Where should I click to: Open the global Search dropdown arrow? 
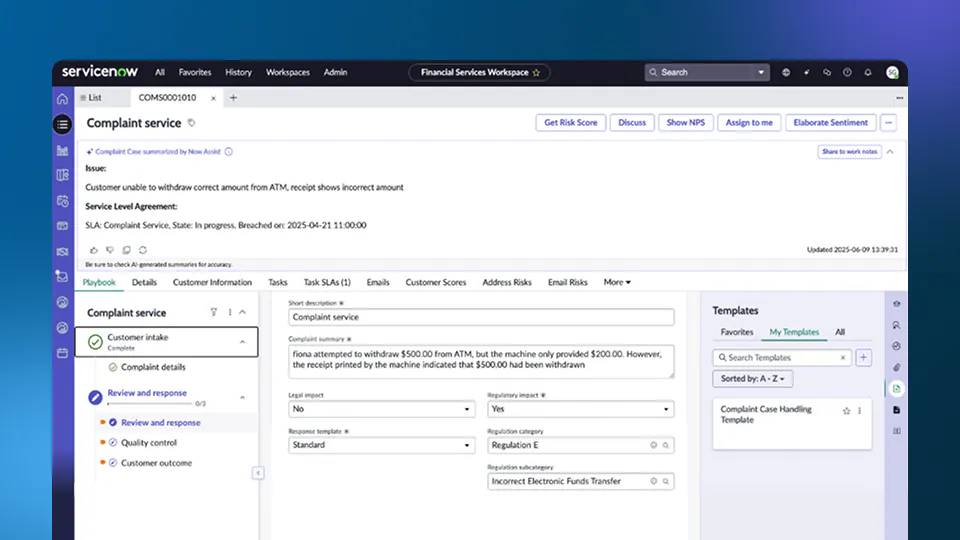click(x=761, y=72)
